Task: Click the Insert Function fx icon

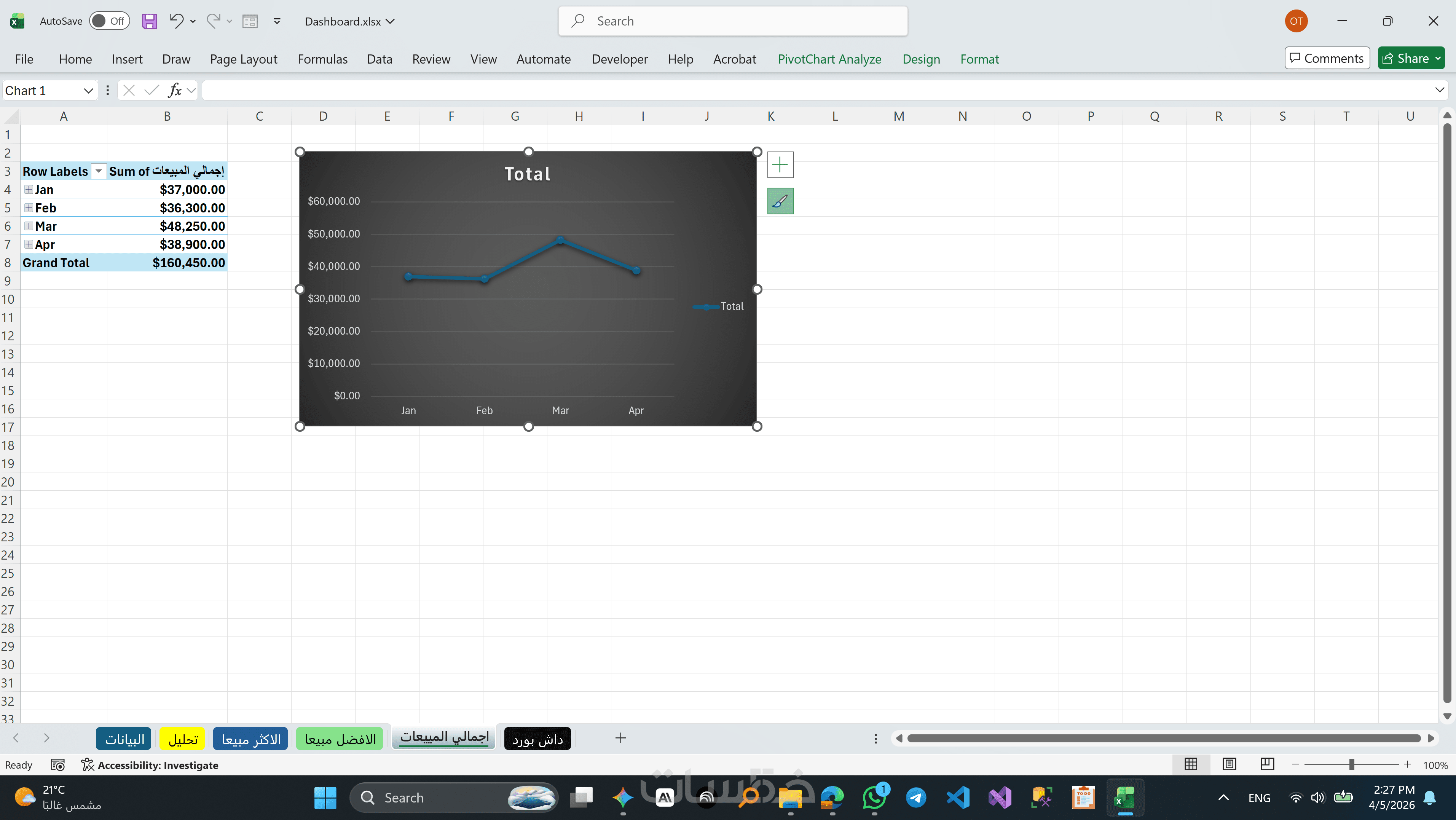Action: pyautogui.click(x=175, y=91)
